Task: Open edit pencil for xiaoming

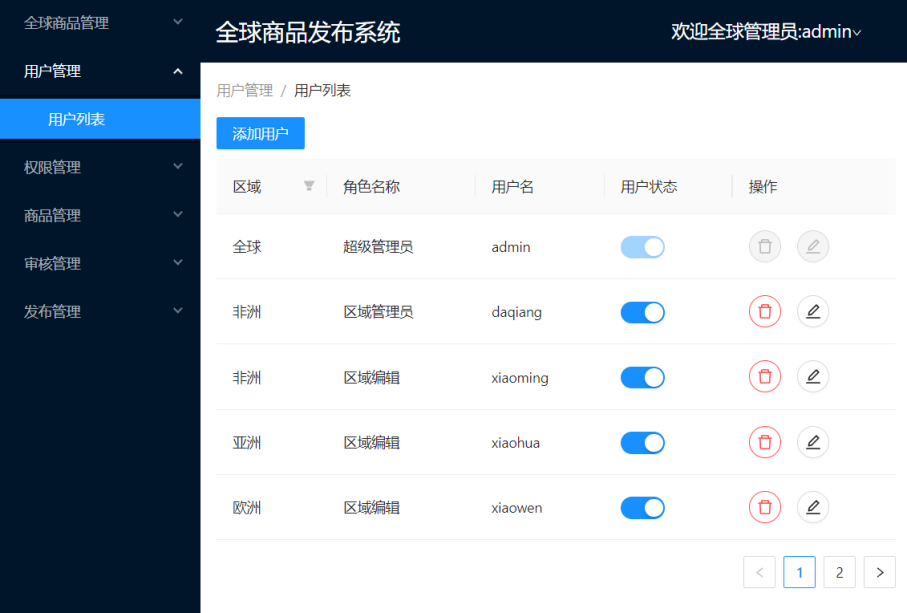Action: [812, 377]
